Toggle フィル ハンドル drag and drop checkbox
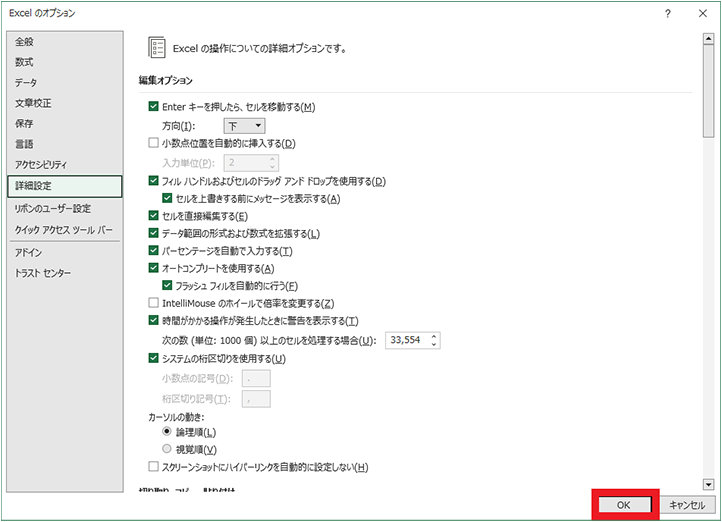The height and width of the screenshot is (522, 722). pyautogui.click(x=153, y=181)
